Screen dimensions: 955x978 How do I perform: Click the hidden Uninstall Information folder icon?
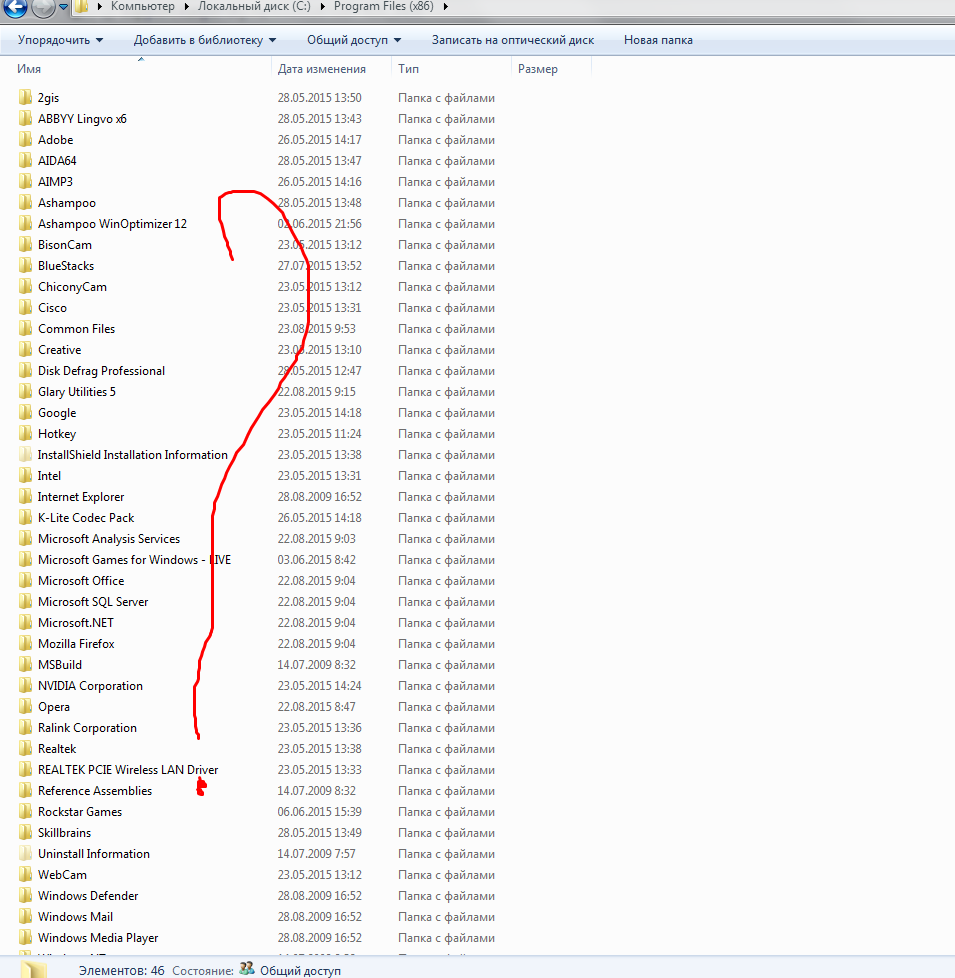point(25,854)
